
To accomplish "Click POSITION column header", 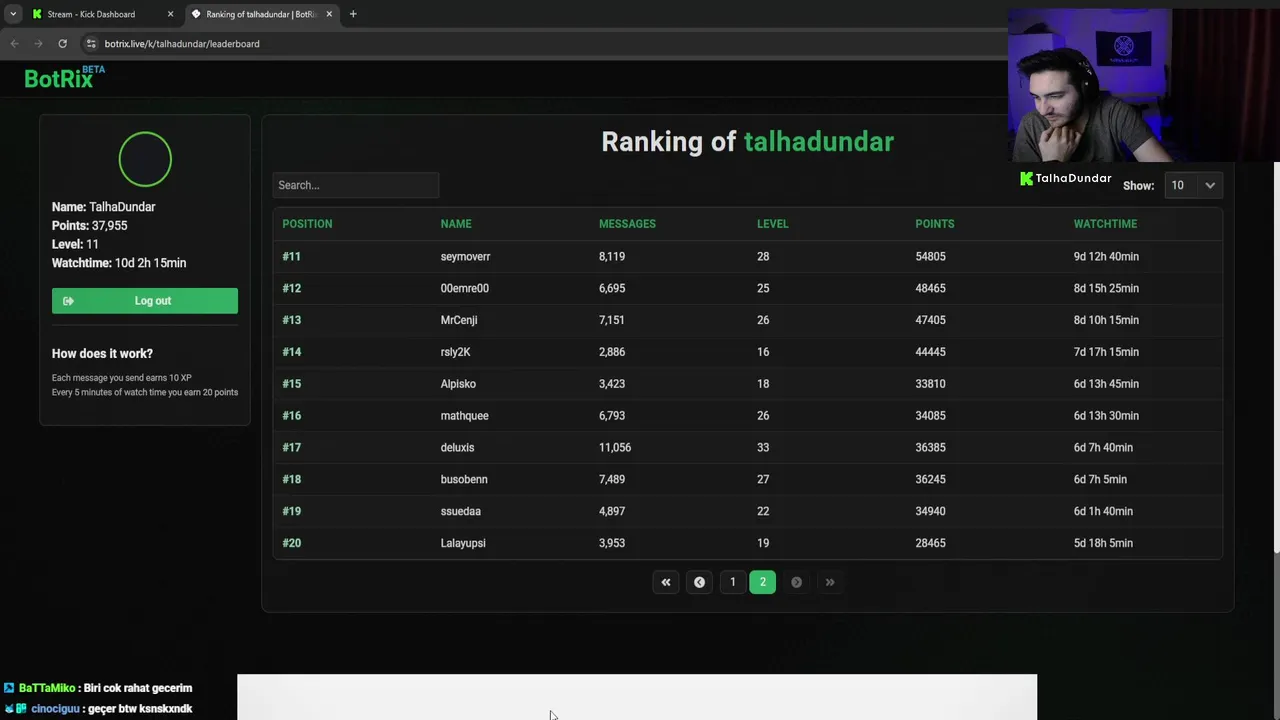I will tap(307, 224).
